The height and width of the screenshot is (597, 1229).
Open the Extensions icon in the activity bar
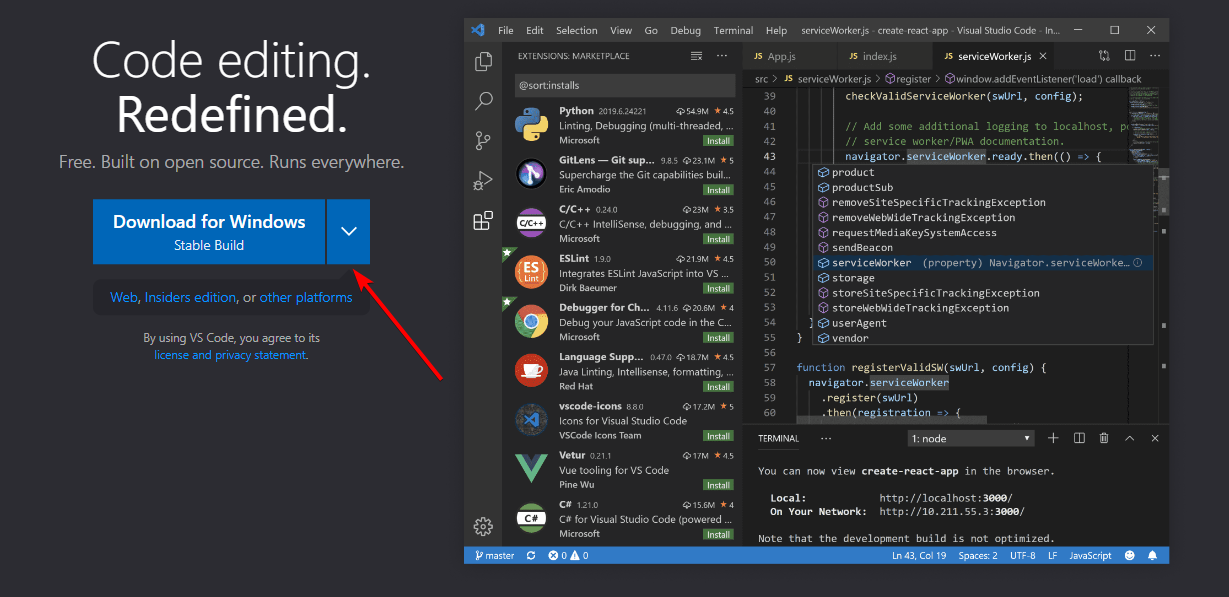(x=483, y=221)
